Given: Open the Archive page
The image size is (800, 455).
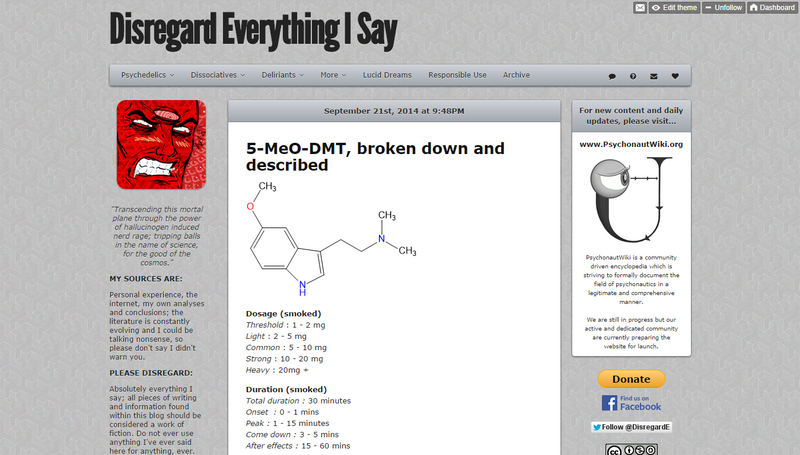Looking at the screenshot, I should point(516,75).
